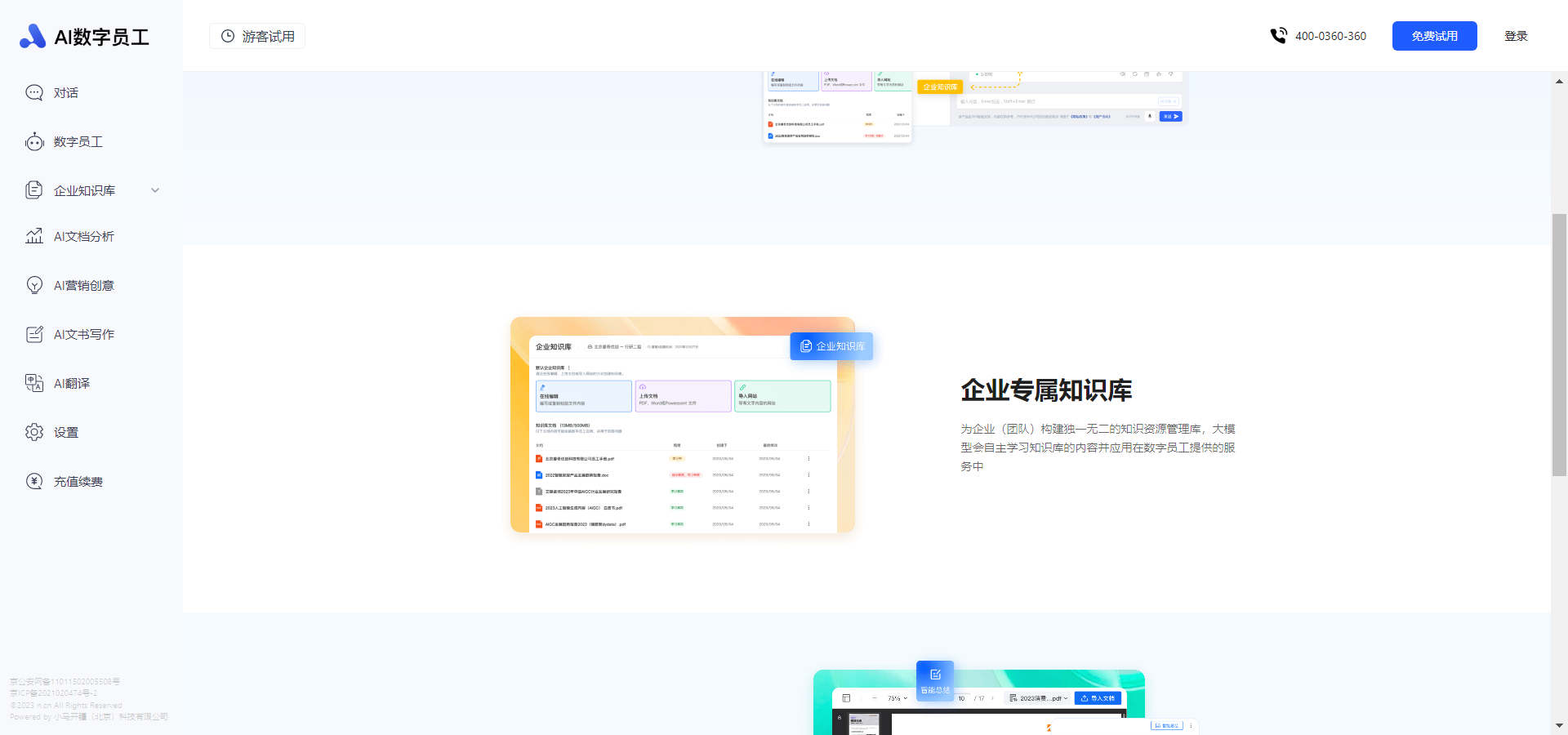Open the AI文档分析 chart icon
Viewport: 1568px width, 735px height.
pyautogui.click(x=34, y=236)
